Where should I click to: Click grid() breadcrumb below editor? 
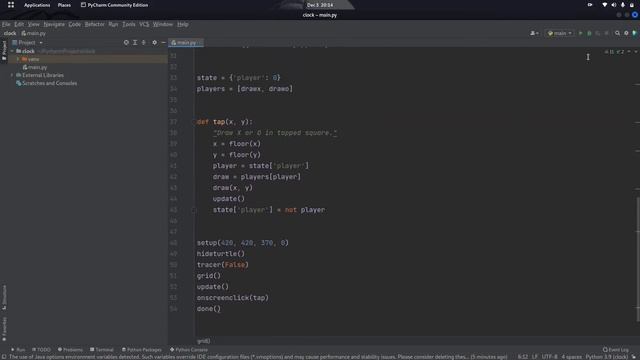pos(203,341)
